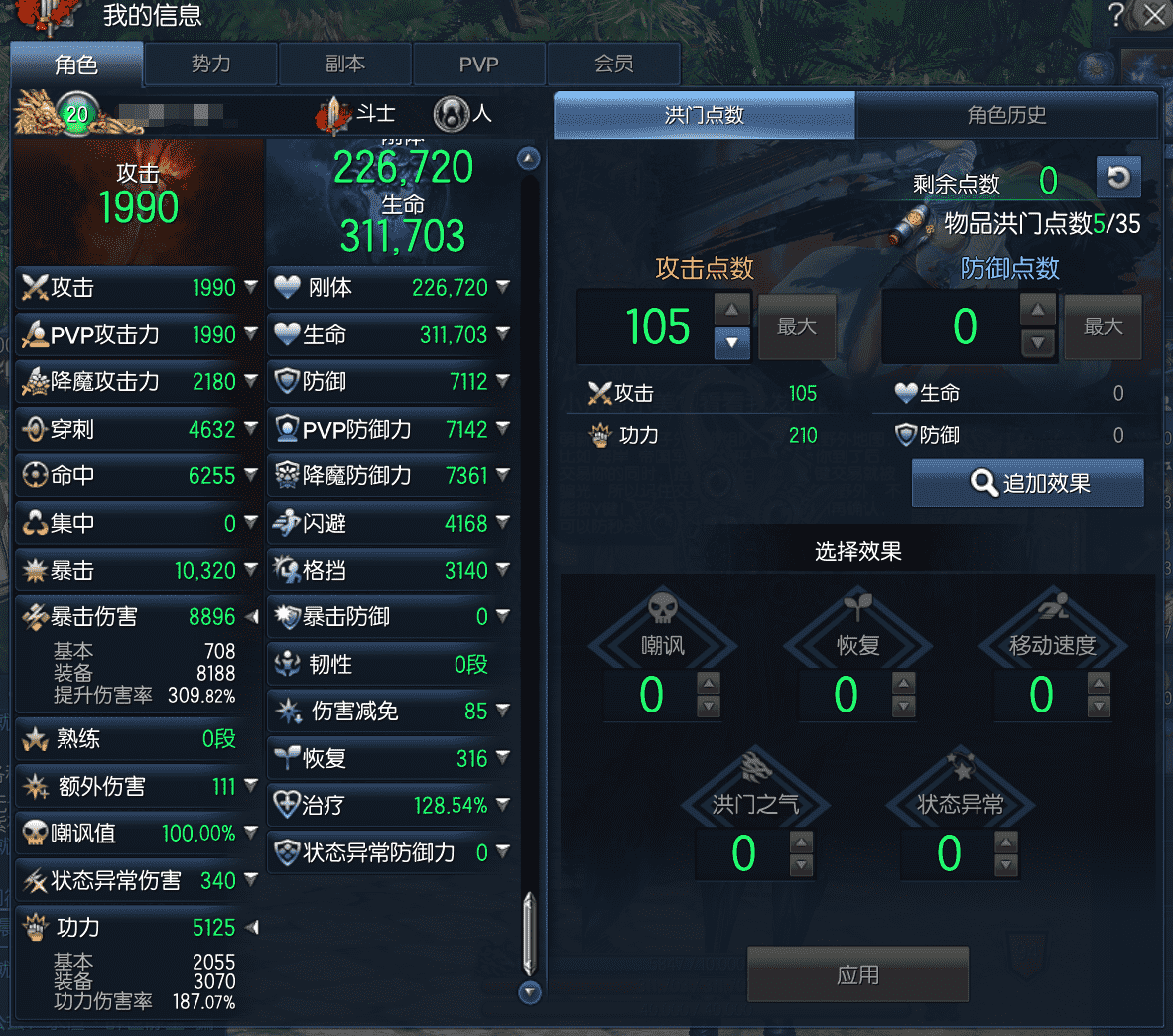The height and width of the screenshot is (1036, 1173).
Task: Click the reset points circular arrow icon
Action: [1118, 178]
